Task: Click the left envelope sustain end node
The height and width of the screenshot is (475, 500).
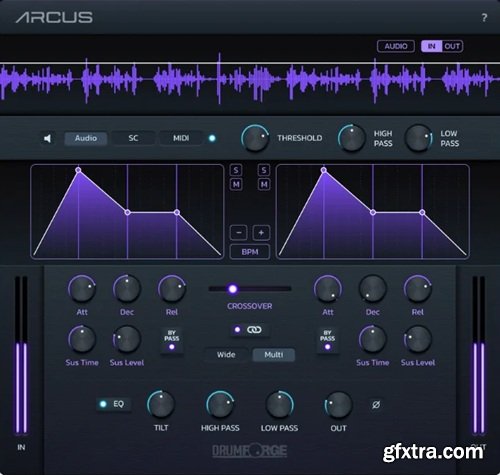Action: pos(177,212)
